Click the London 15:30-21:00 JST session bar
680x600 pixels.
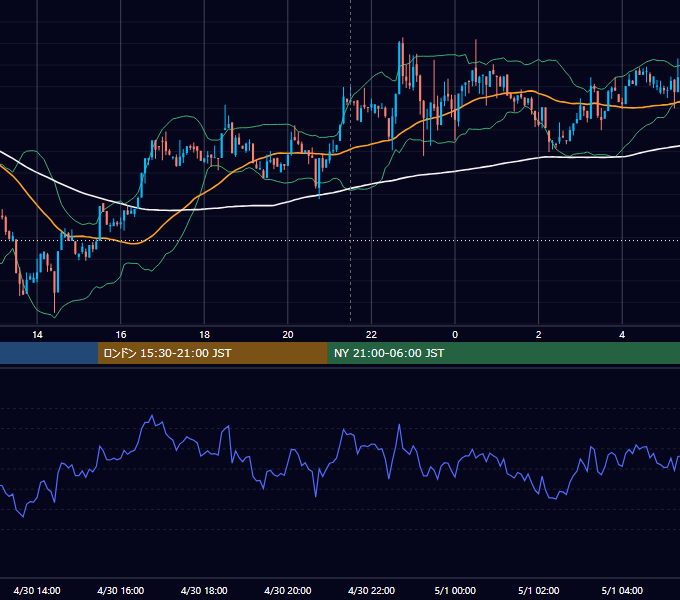(x=212, y=353)
